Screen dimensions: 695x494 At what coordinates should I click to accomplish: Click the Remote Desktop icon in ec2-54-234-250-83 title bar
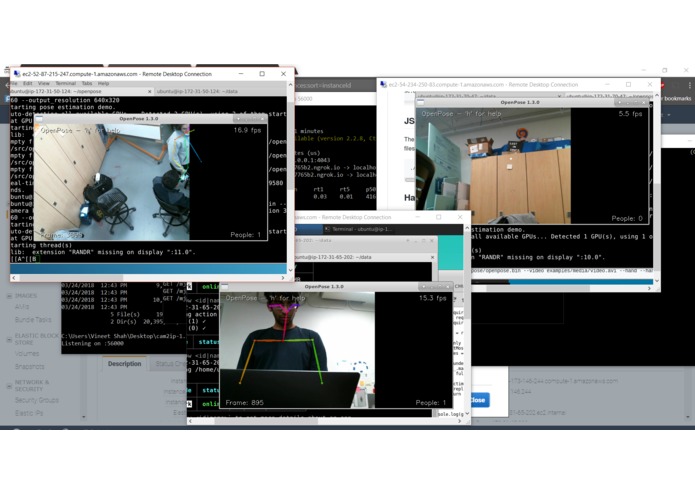point(383,84)
